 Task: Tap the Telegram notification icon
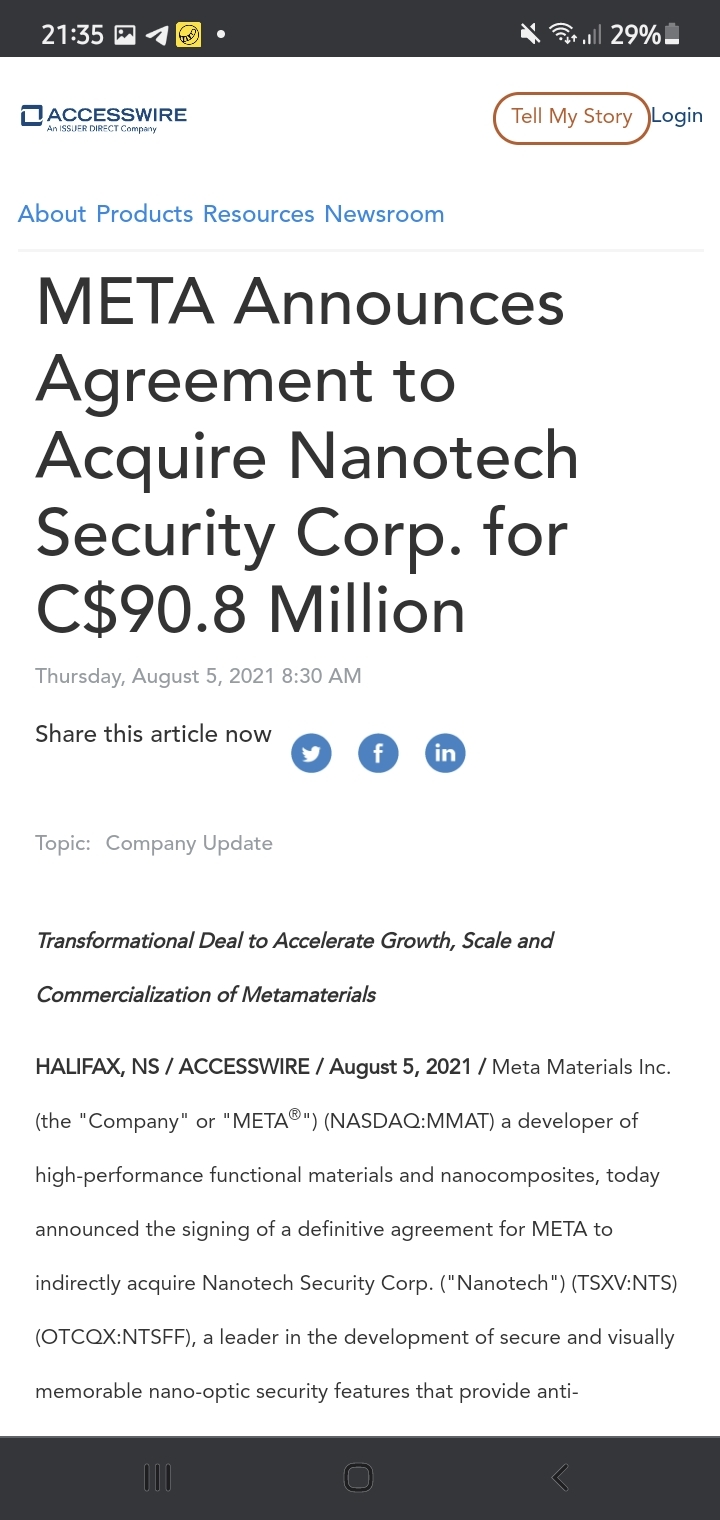pos(156,35)
